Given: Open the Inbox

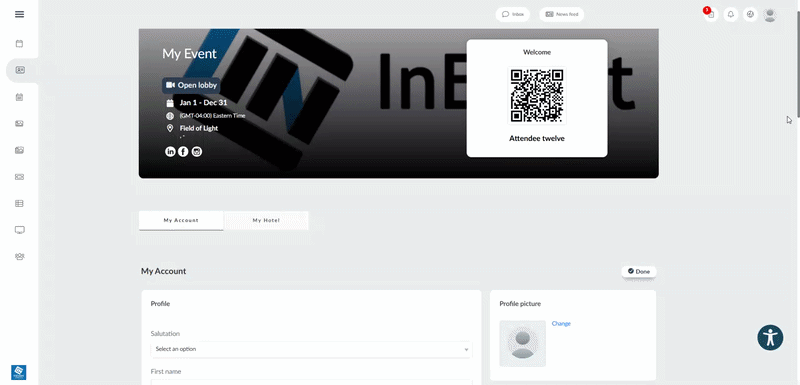Looking at the screenshot, I should point(513,14).
